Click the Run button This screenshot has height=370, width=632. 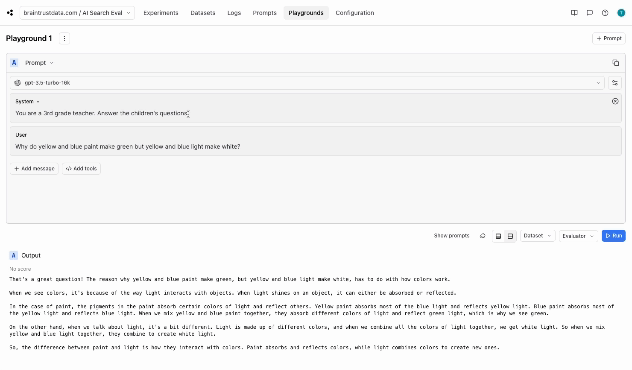613,236
